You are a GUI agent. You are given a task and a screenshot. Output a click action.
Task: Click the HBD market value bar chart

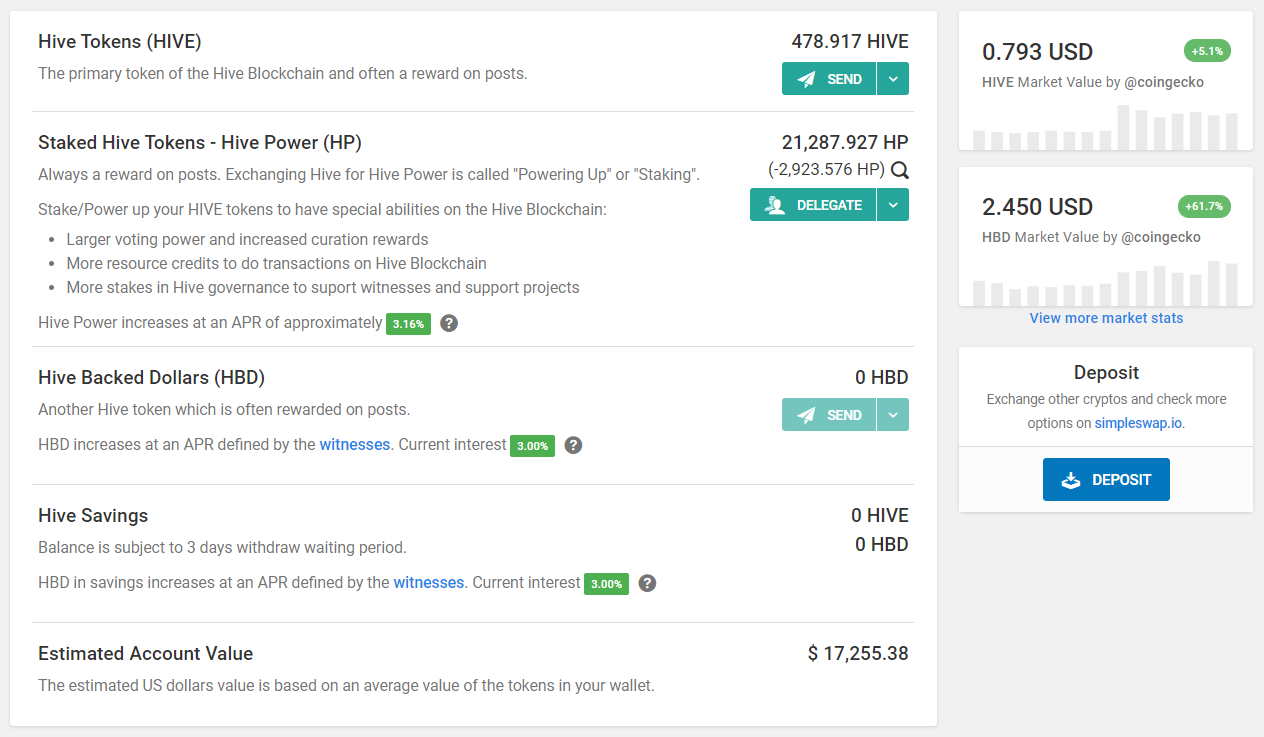[1106, 283]
